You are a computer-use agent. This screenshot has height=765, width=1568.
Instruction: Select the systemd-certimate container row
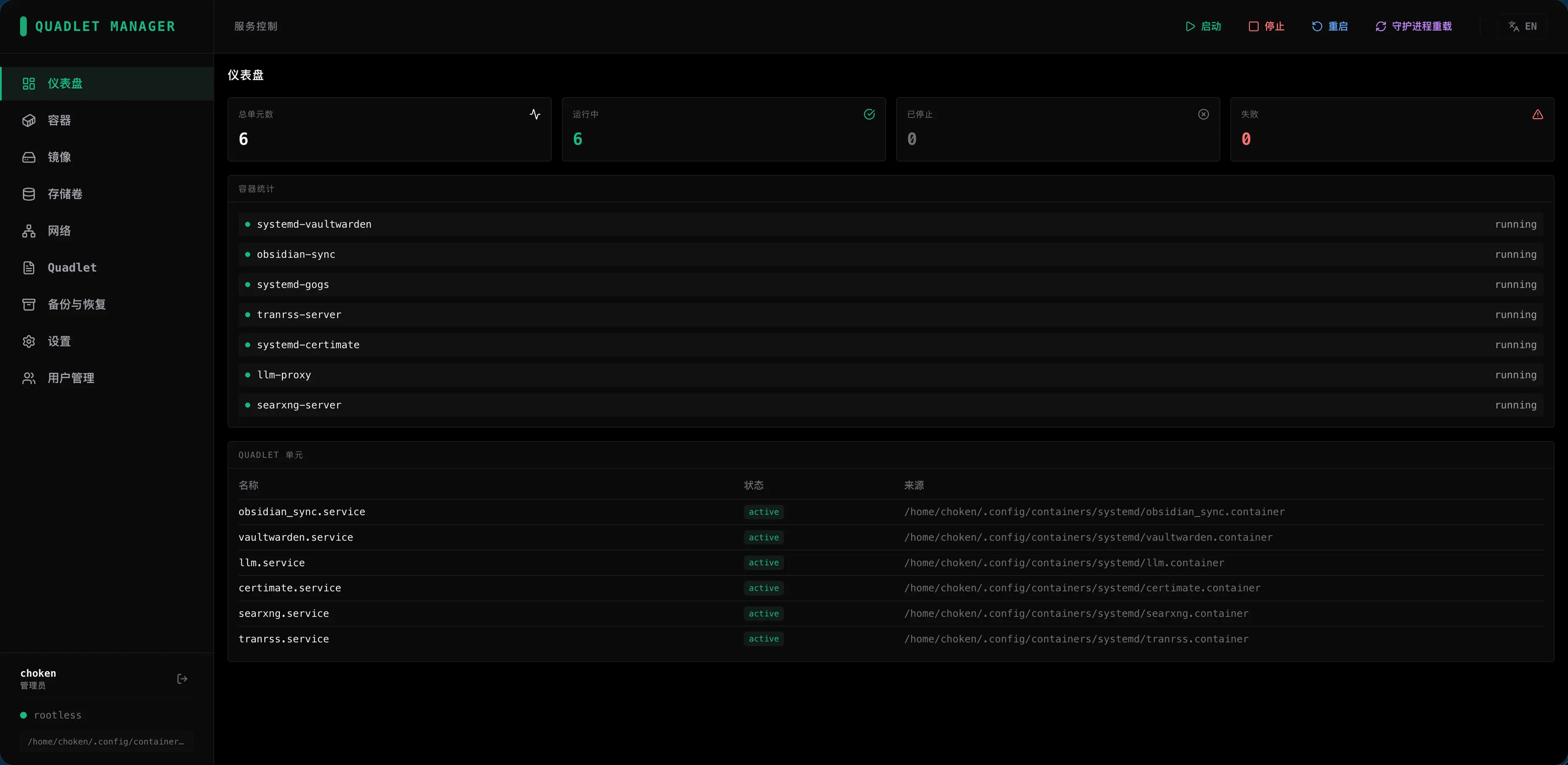point(891,345)
